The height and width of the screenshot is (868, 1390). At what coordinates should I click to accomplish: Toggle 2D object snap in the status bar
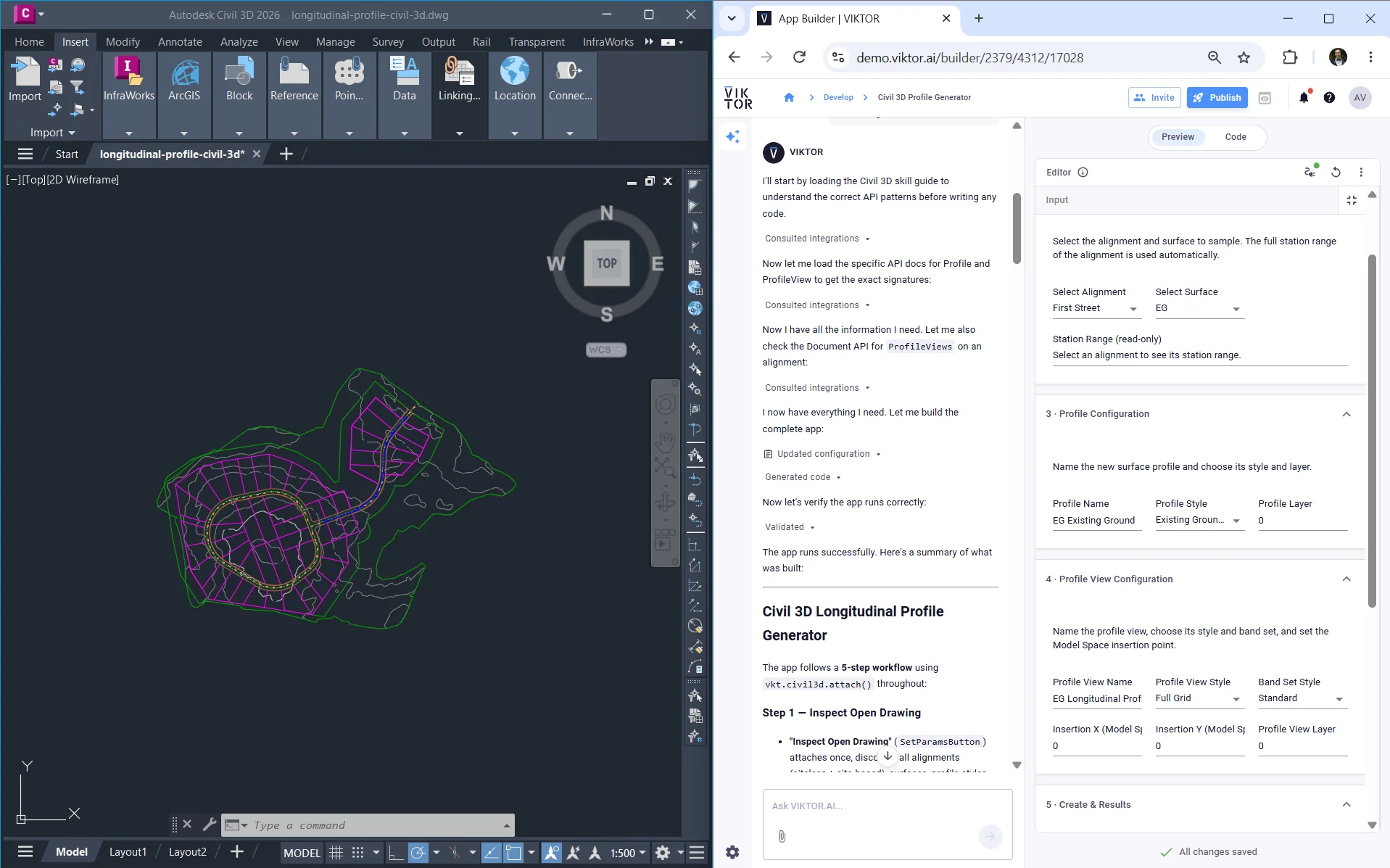pyautogui.click(x=513, y=853)
